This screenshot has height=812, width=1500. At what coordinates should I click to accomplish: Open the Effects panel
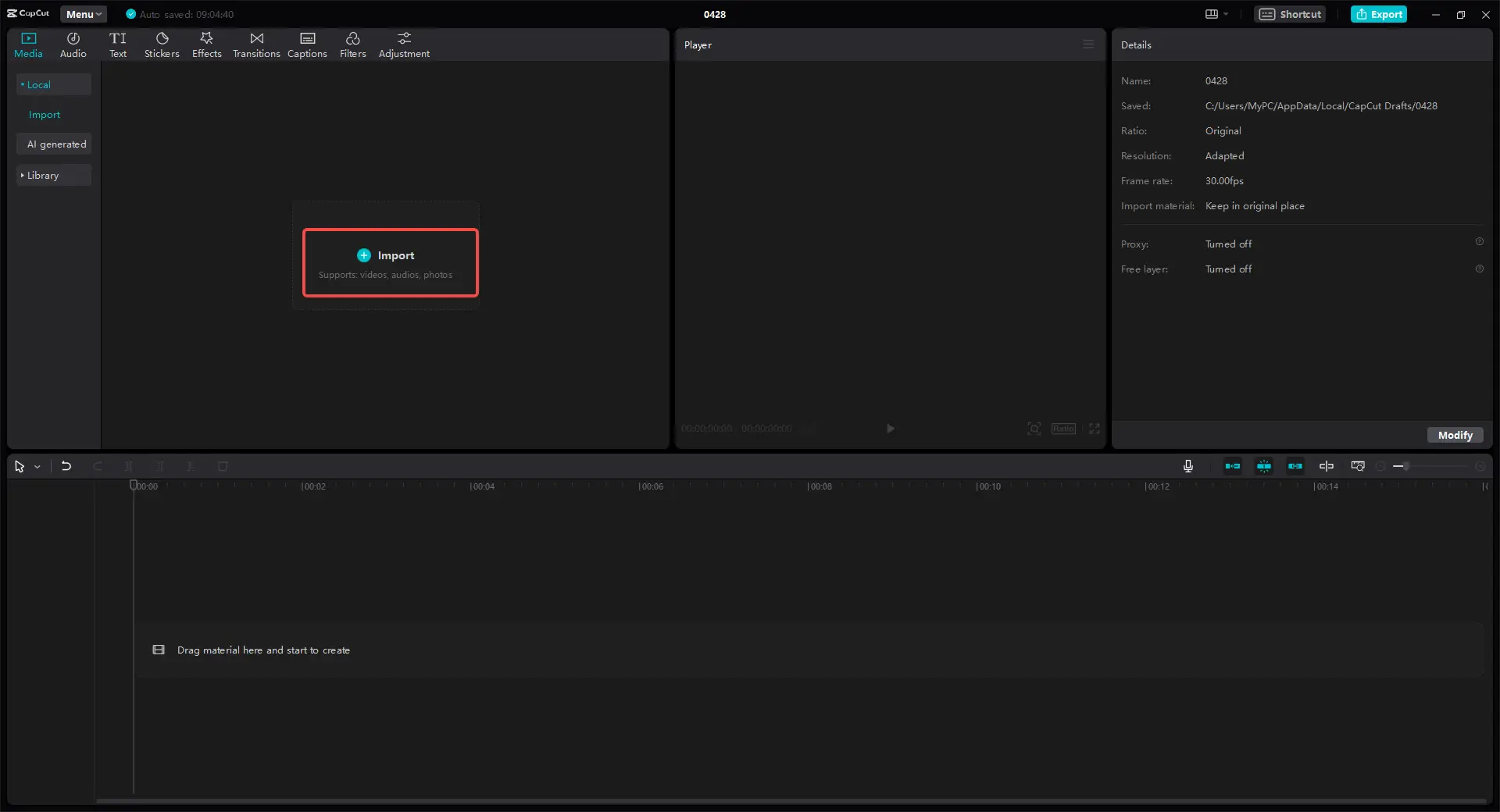point(206,44)
